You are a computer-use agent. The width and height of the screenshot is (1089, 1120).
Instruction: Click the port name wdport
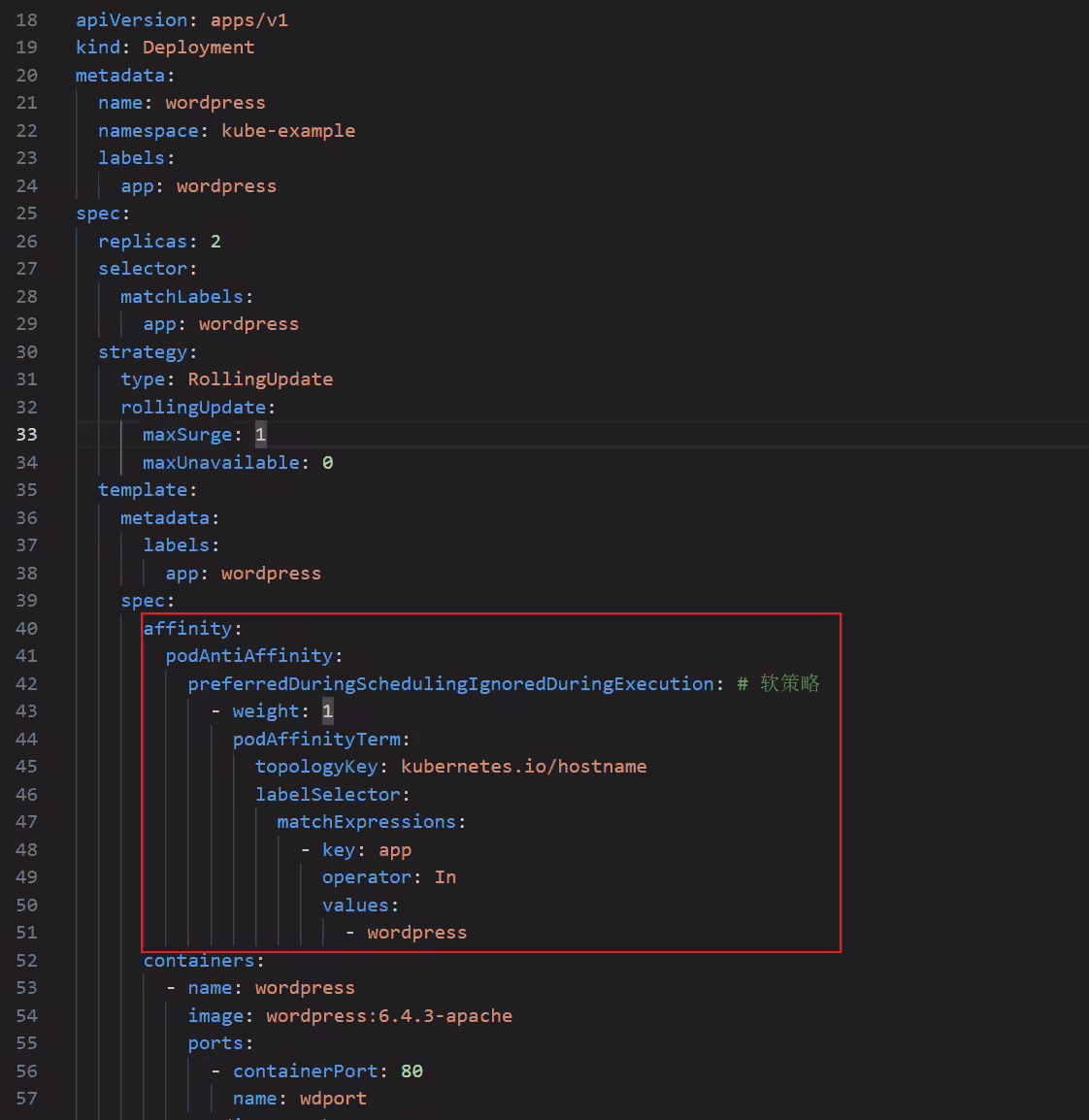[334, 1099]
